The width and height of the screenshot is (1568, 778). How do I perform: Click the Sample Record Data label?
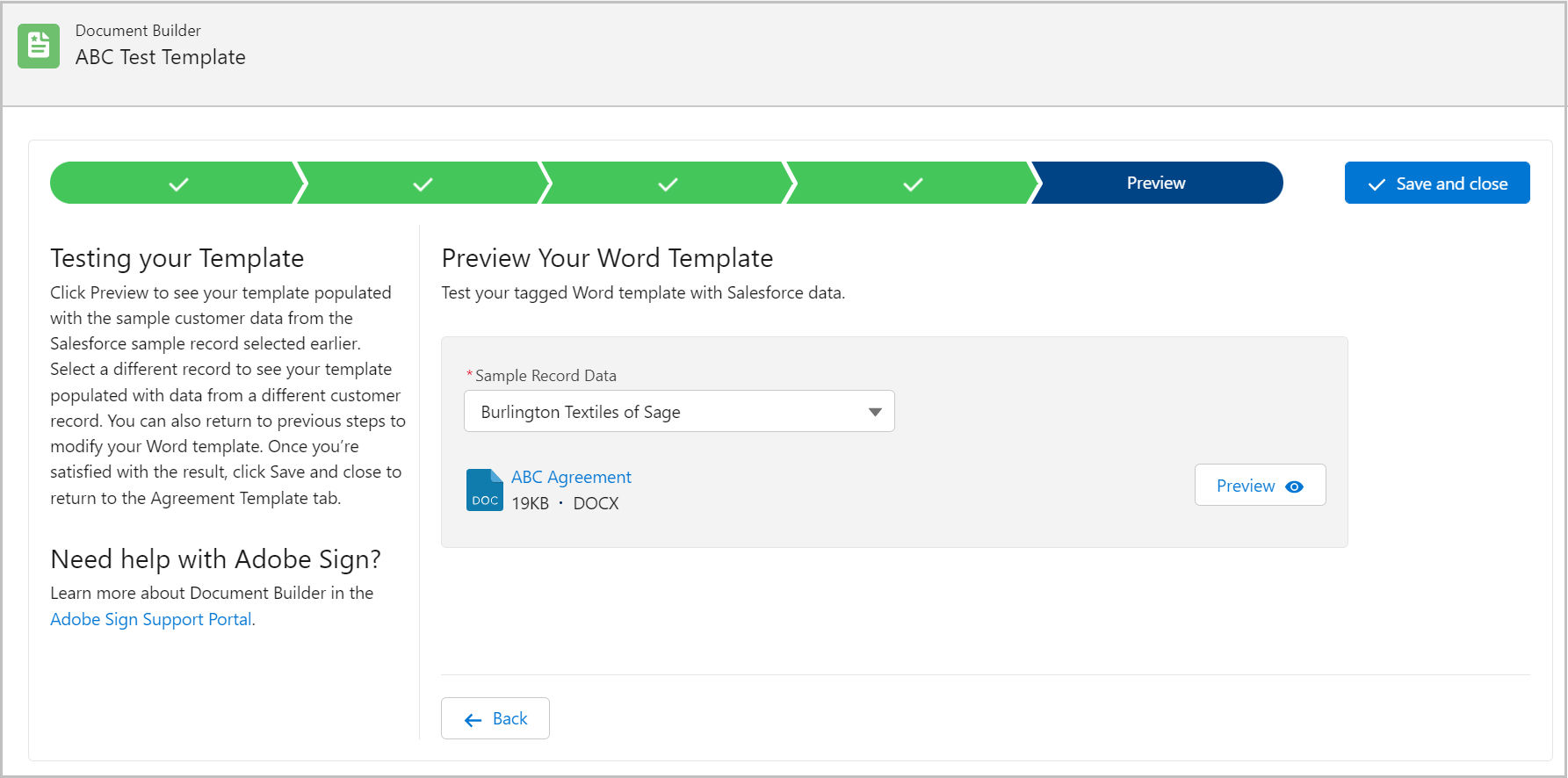pyautogui.click(x=546, y=376)
